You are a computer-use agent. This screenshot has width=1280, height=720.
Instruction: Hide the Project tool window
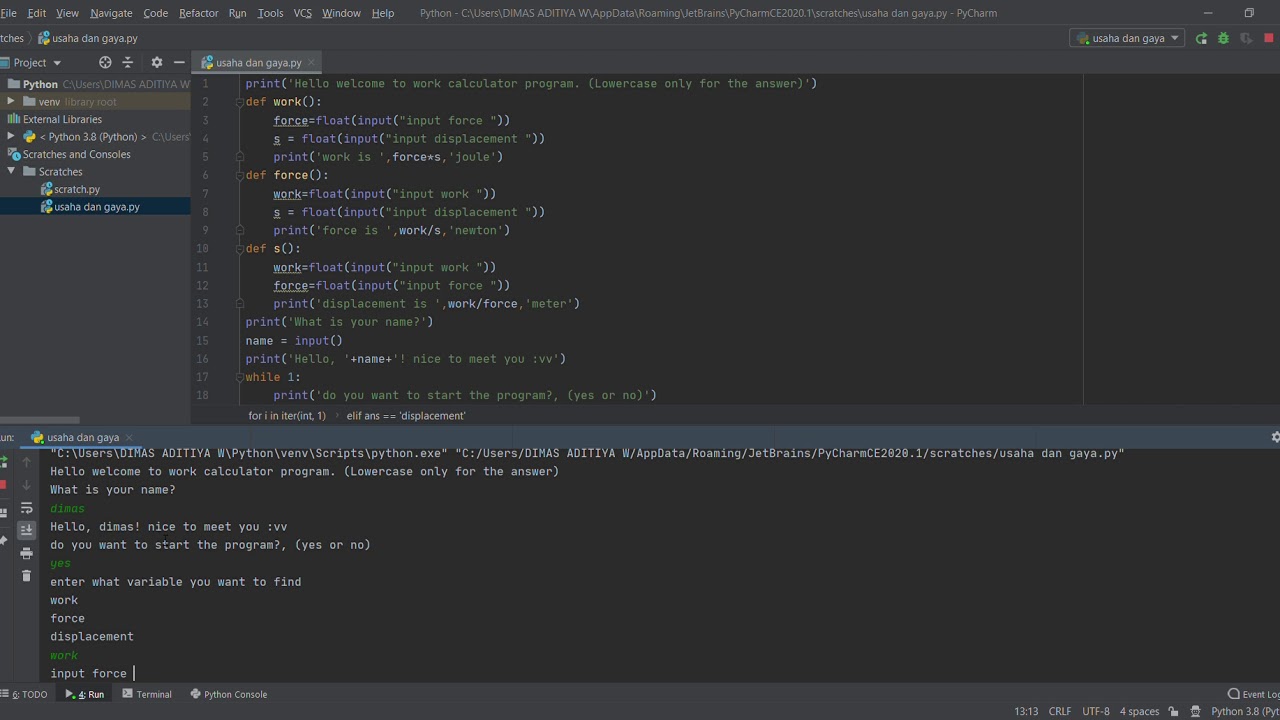[x=179, y=62]
